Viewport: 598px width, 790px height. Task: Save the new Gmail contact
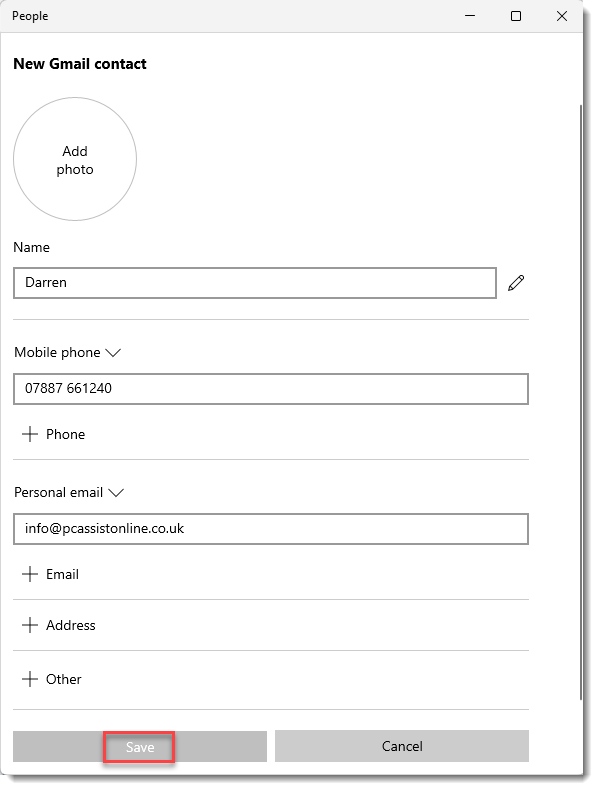[140, 747]
